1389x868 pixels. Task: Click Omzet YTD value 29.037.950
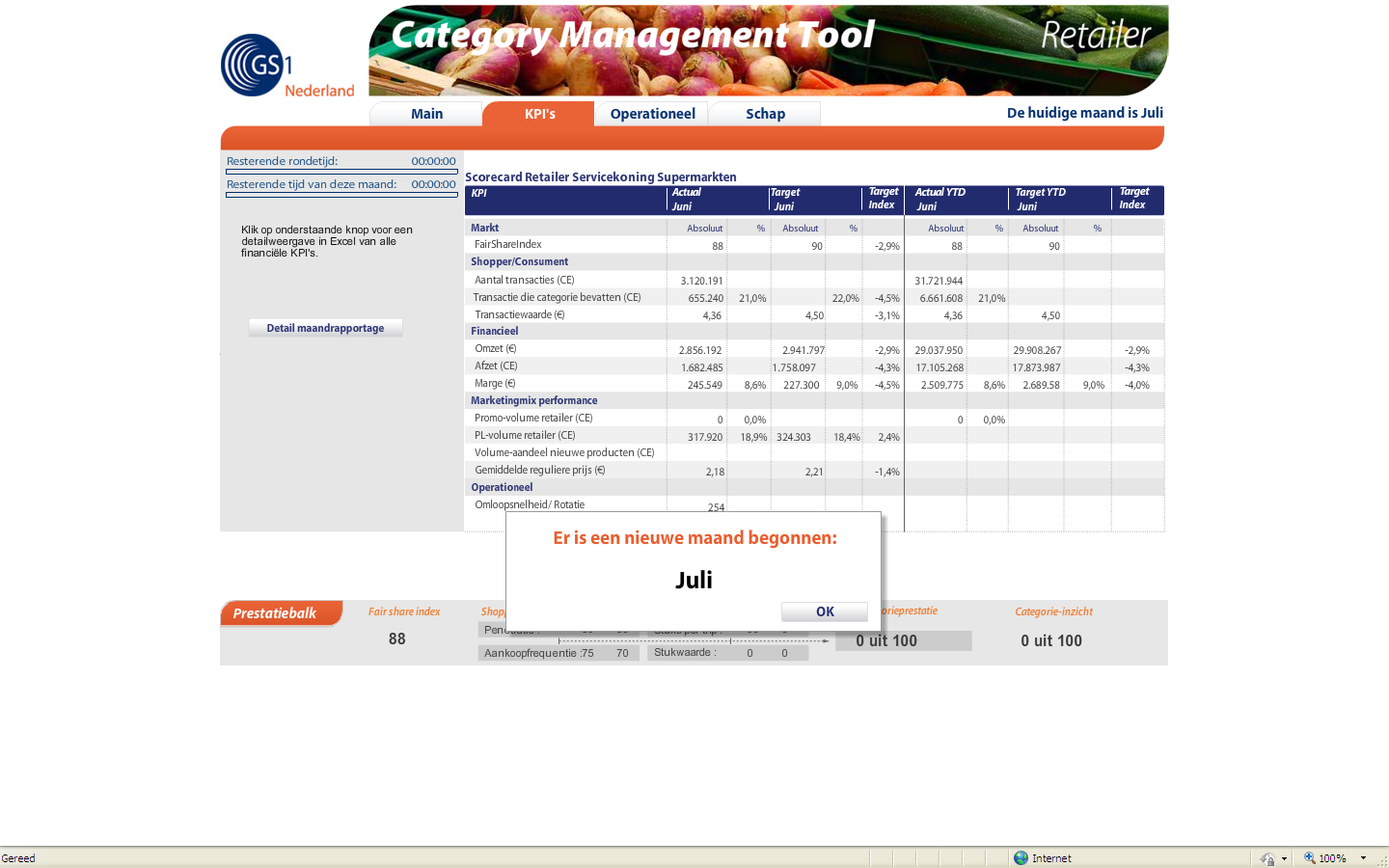(x=939, y=351)
